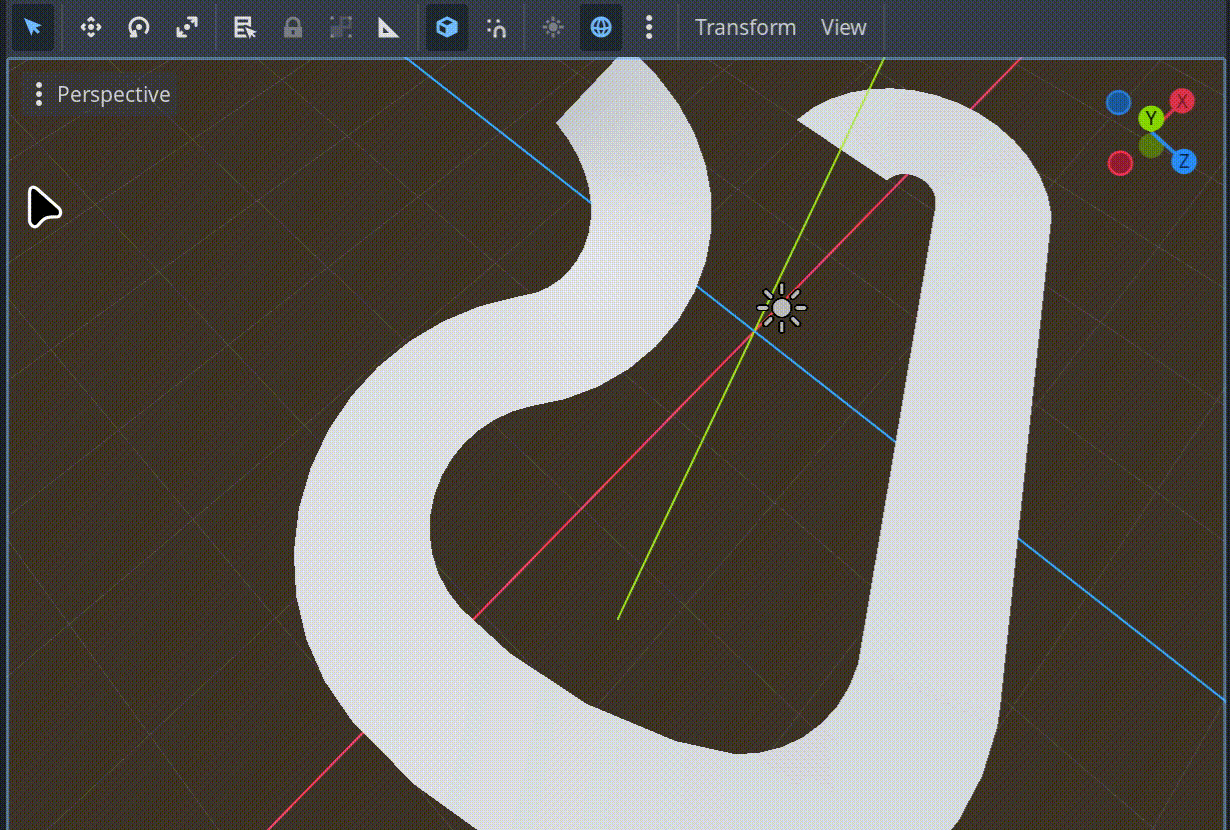
Task: Open the Transform menu
Action: (745, 27)
